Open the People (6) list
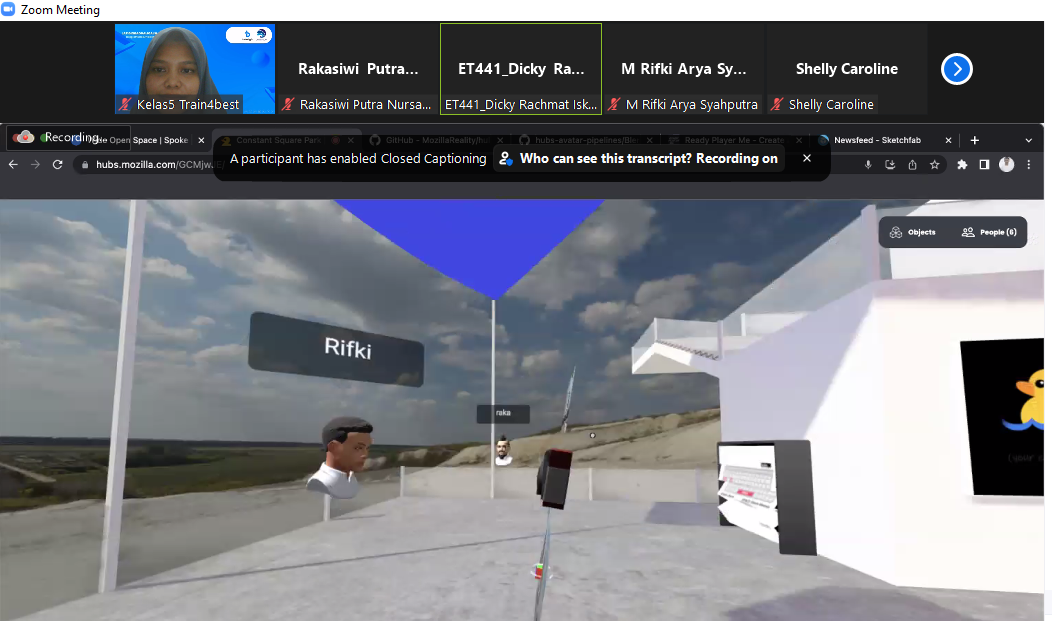 [988, 232]
